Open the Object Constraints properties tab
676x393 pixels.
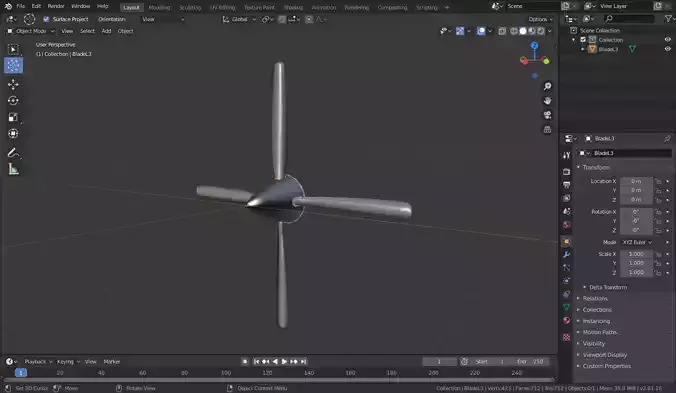pos(566,294)
